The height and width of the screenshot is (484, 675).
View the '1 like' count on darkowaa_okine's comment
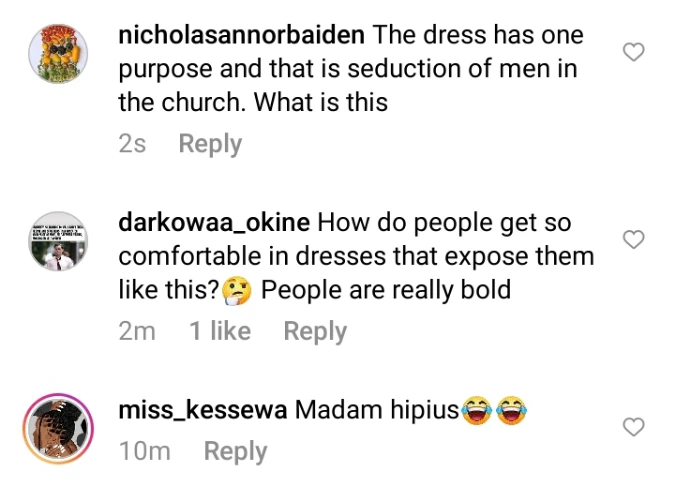(x=220, y=331)
